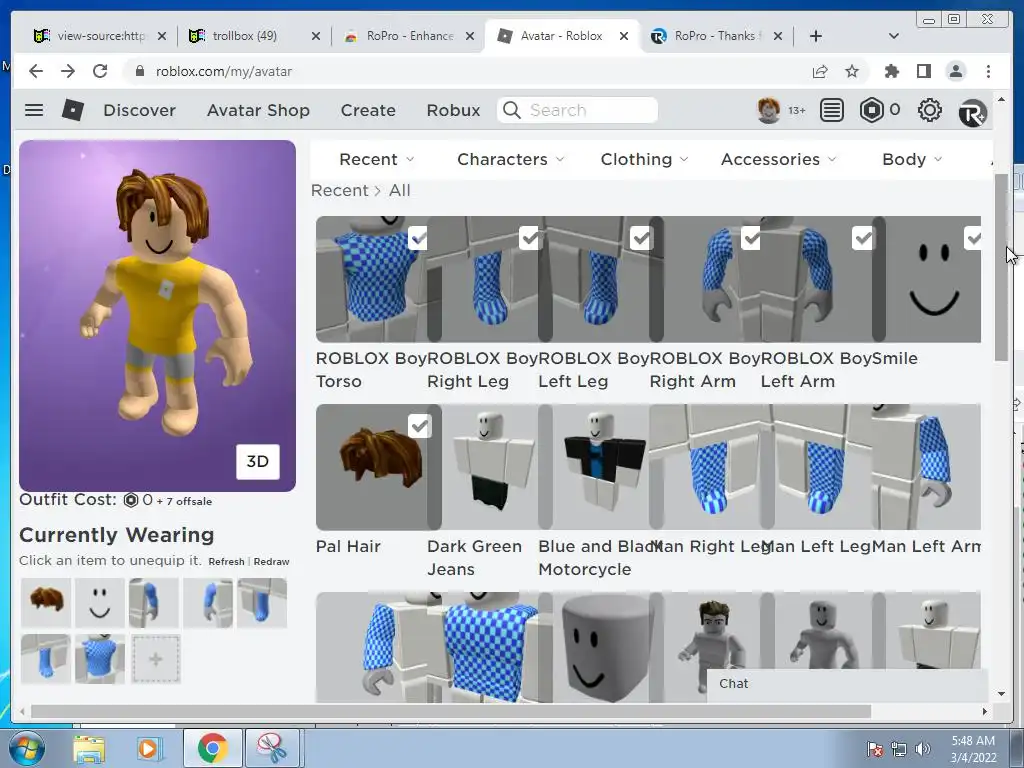Toggle avatar preview 3D button

click(x=257, y=462)
